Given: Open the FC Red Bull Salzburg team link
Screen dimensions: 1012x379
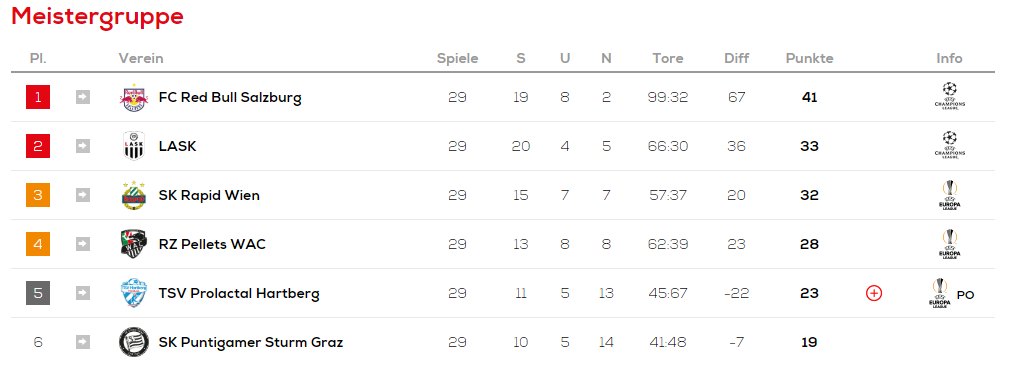Looking at the screenshot, I should click(230, 97).
